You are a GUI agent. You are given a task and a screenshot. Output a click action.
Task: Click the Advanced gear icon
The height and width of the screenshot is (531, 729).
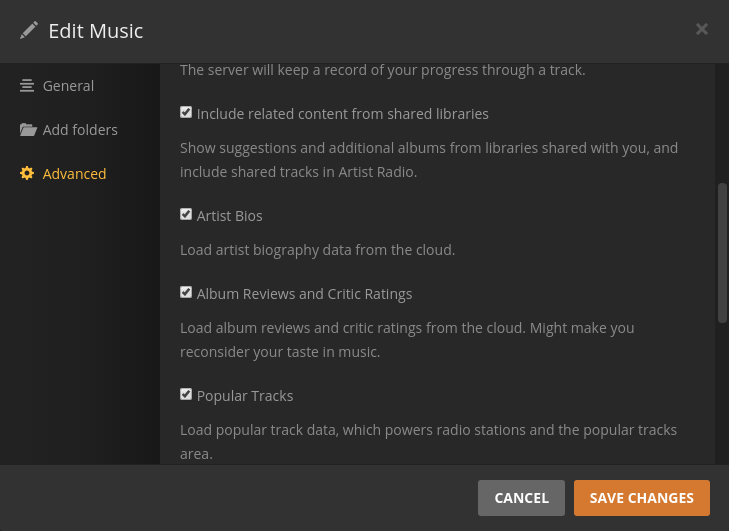27,174
